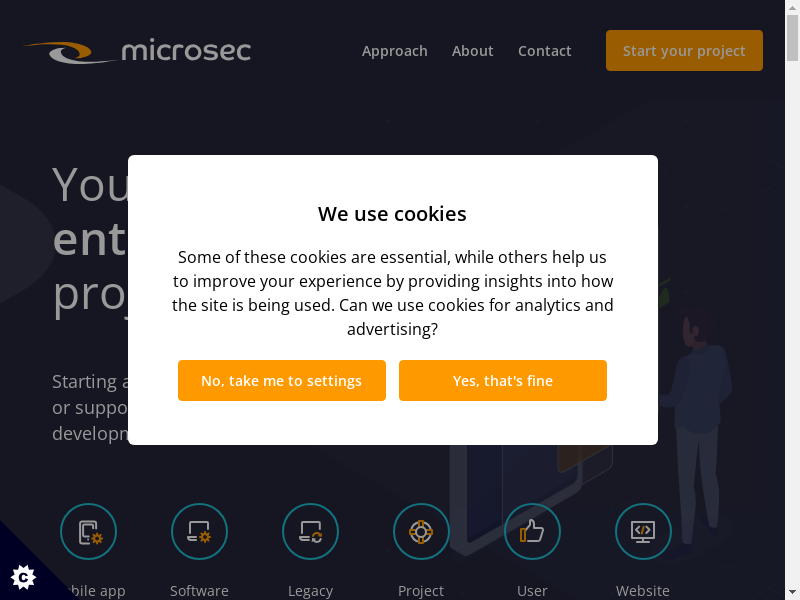The height and width of the screenshot is (600, 800).
Task: Click the microsec logo
Action: point(138,51)
